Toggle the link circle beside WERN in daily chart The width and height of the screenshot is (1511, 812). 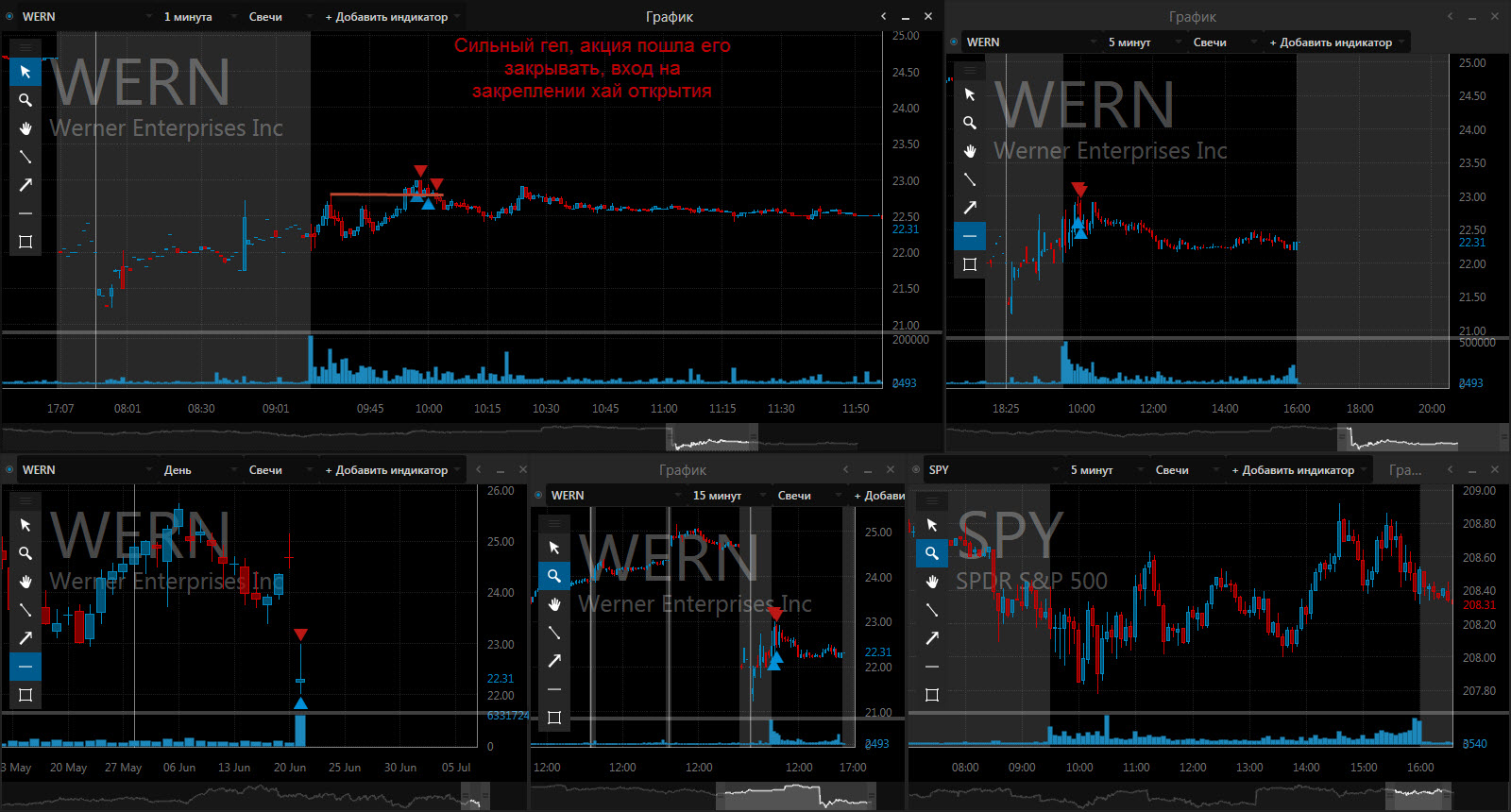click(10, 470)
